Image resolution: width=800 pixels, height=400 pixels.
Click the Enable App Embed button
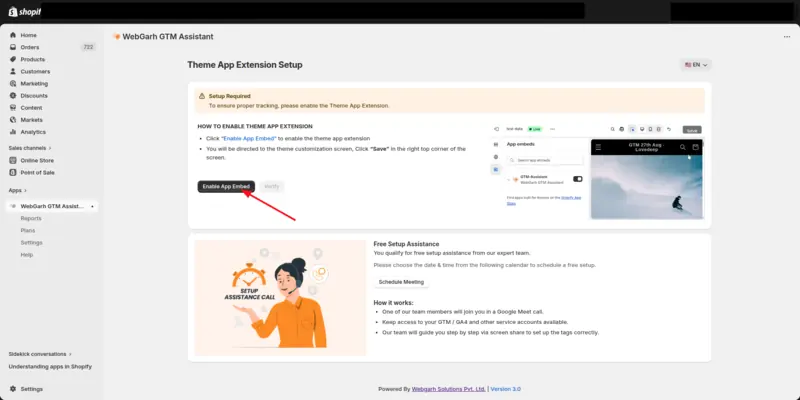226,187
